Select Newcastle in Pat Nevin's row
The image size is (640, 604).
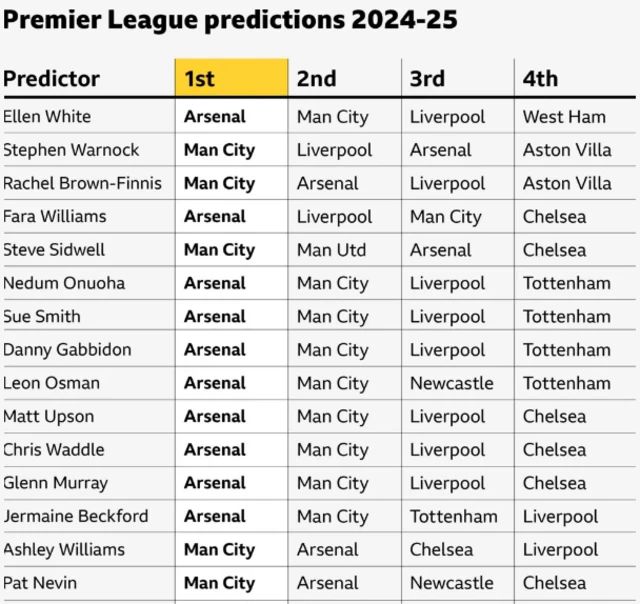[451, 582]
